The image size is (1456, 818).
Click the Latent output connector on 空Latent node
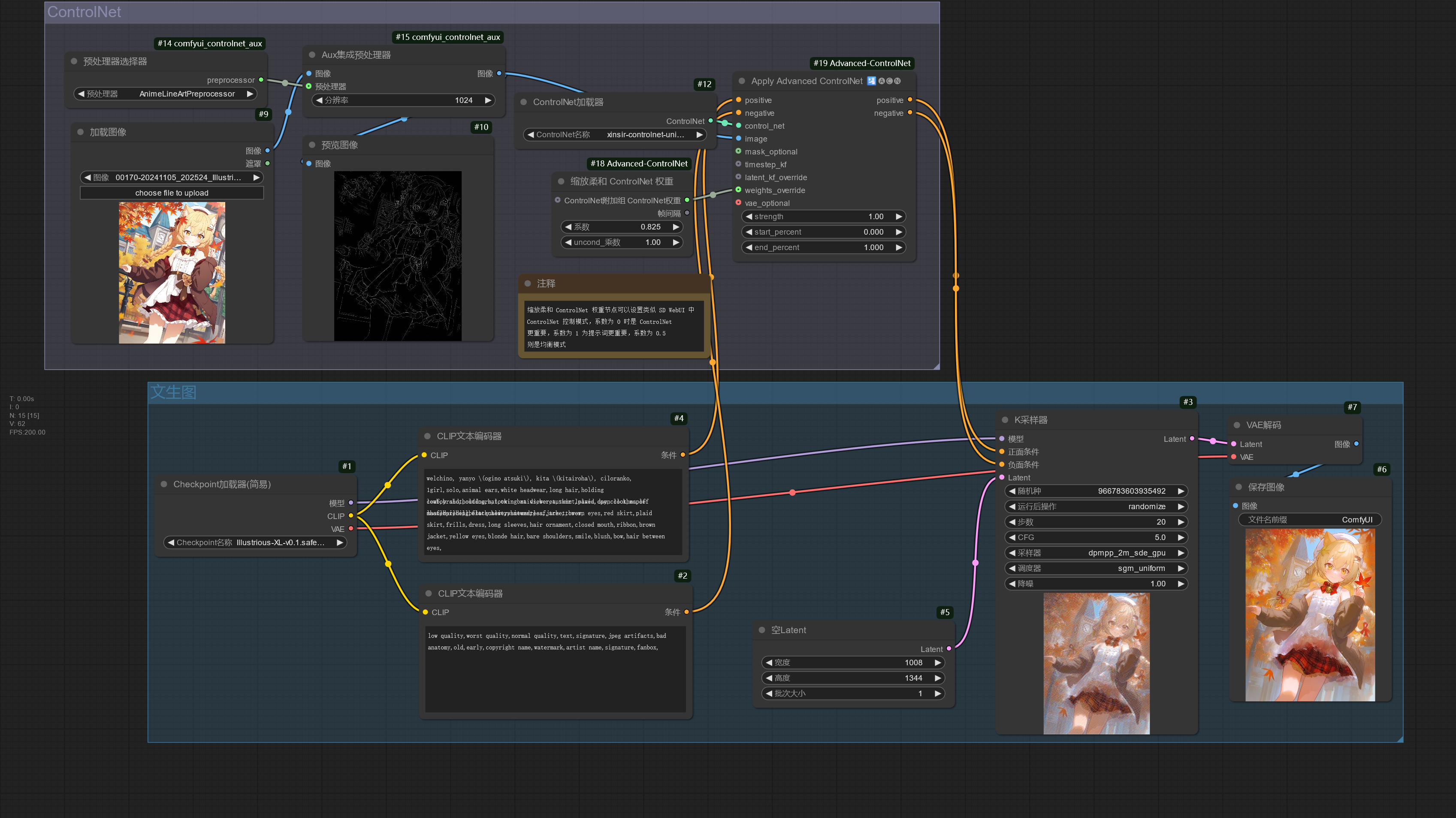click(949, 649)
